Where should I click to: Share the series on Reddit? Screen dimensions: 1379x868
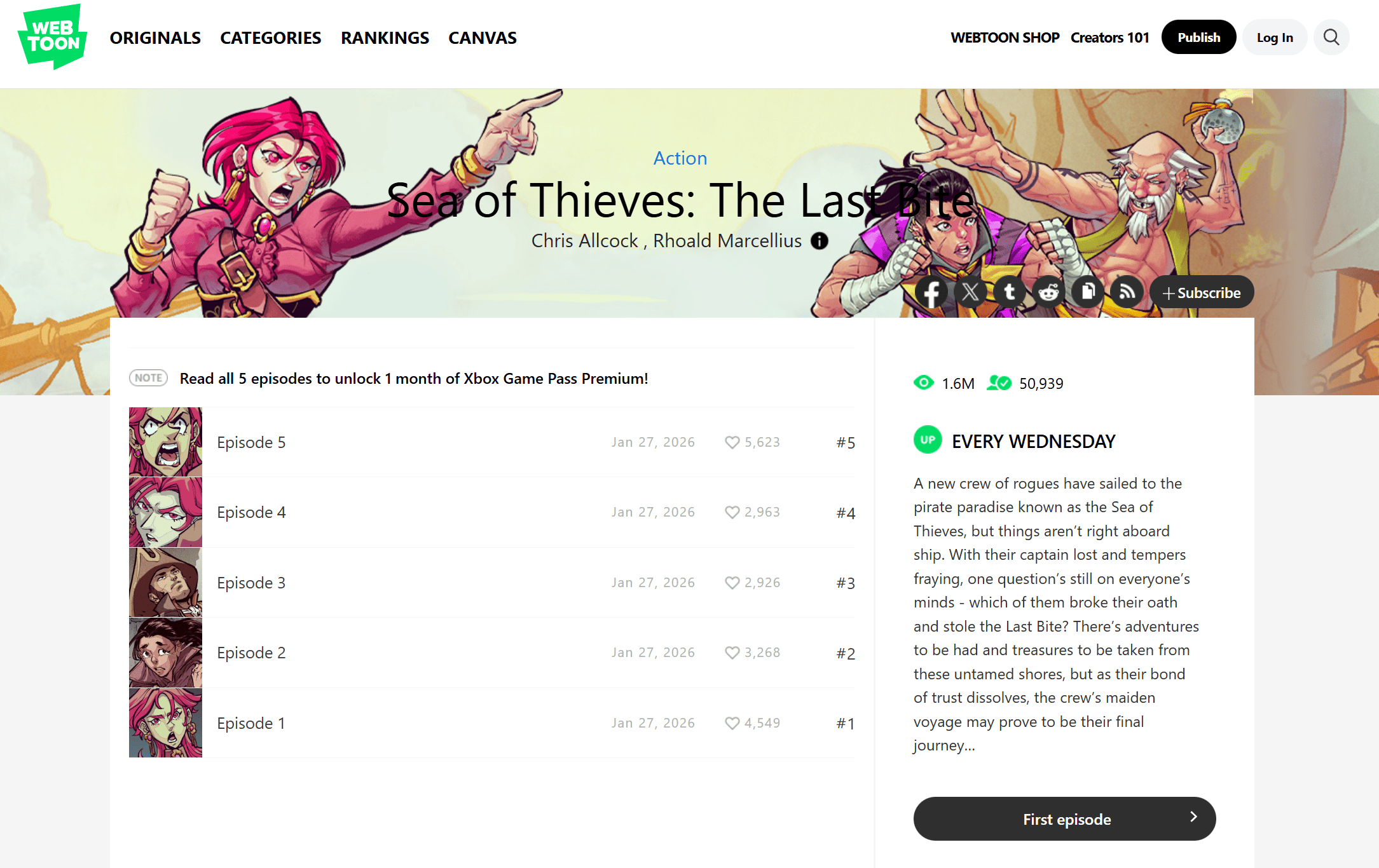pyautogui.click(x=1048, y=292)
